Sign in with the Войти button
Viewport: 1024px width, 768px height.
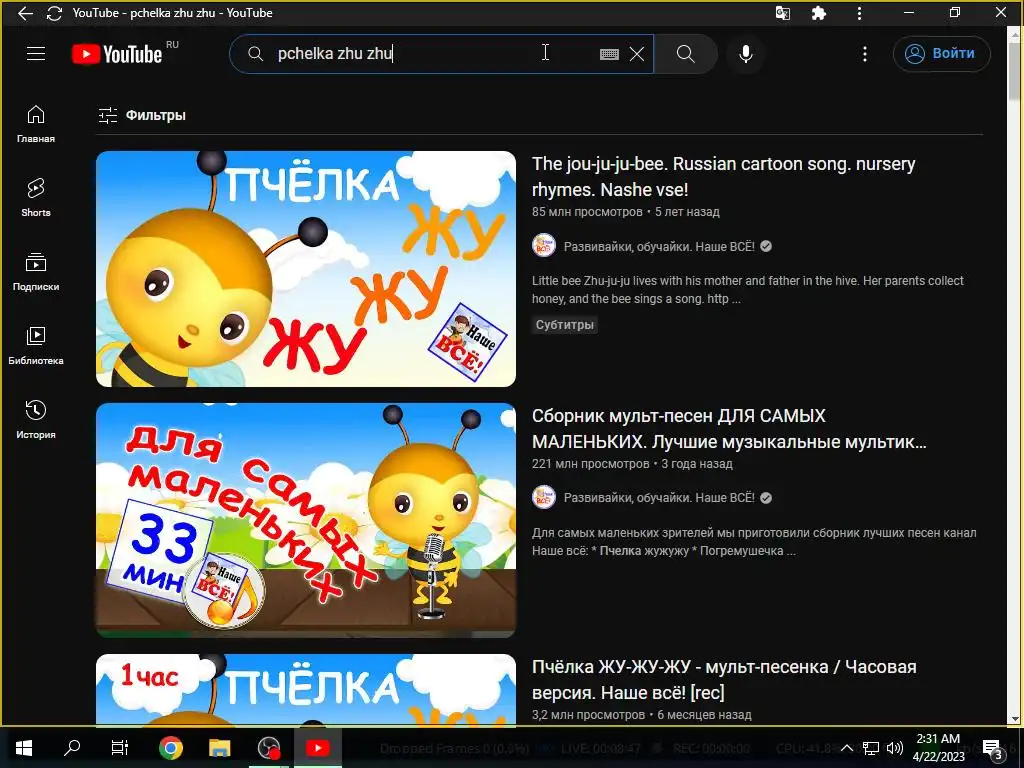941,54
